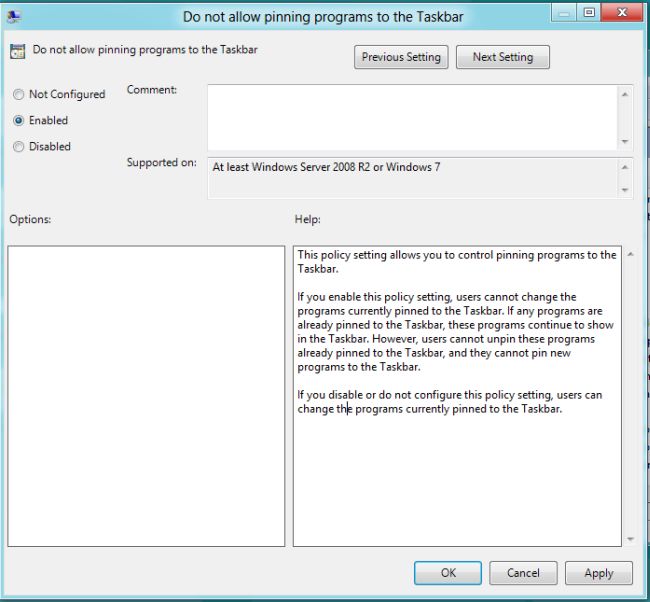Click the policy name heading text
Viewport: 650px width, 602px height.
click(x=145, y=50)
